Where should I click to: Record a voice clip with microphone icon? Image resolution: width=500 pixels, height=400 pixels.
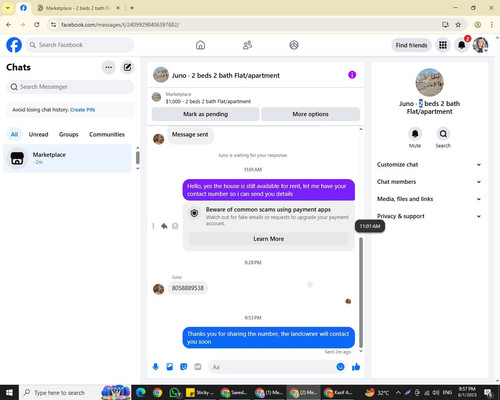tap(155, 367)
